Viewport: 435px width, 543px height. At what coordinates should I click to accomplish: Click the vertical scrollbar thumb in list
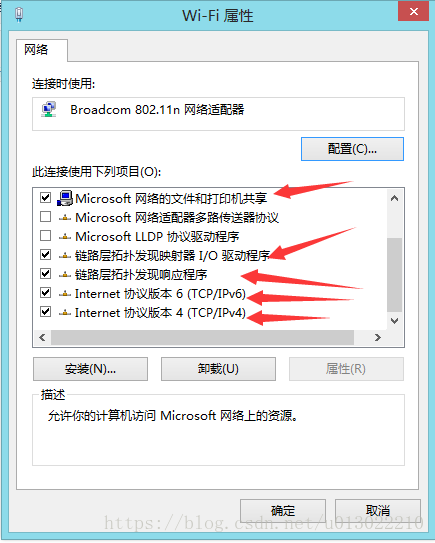click(394, 275)
